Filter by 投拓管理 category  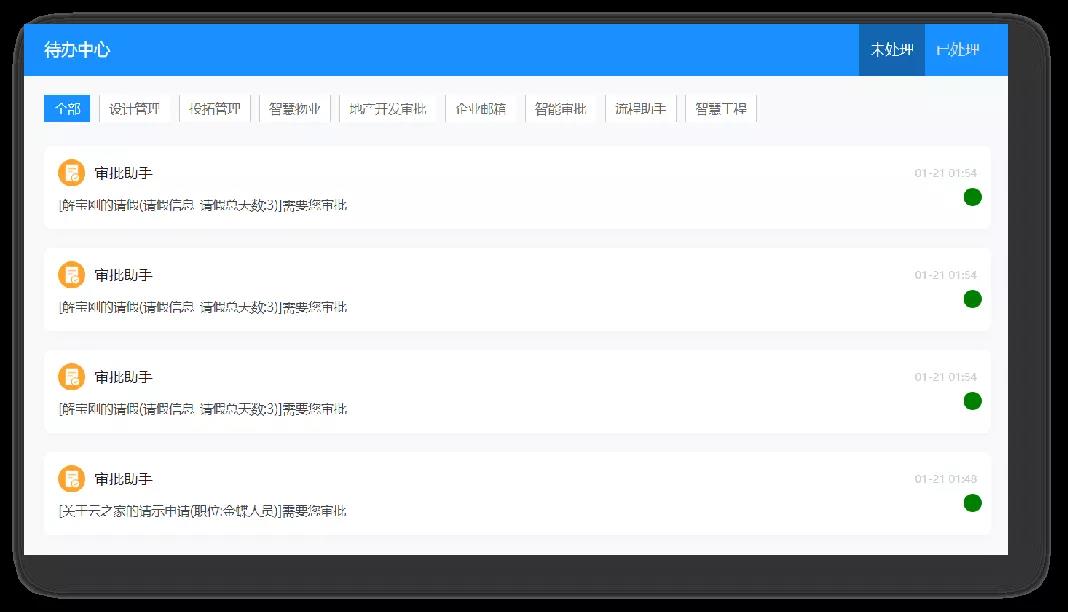point(215,109)
